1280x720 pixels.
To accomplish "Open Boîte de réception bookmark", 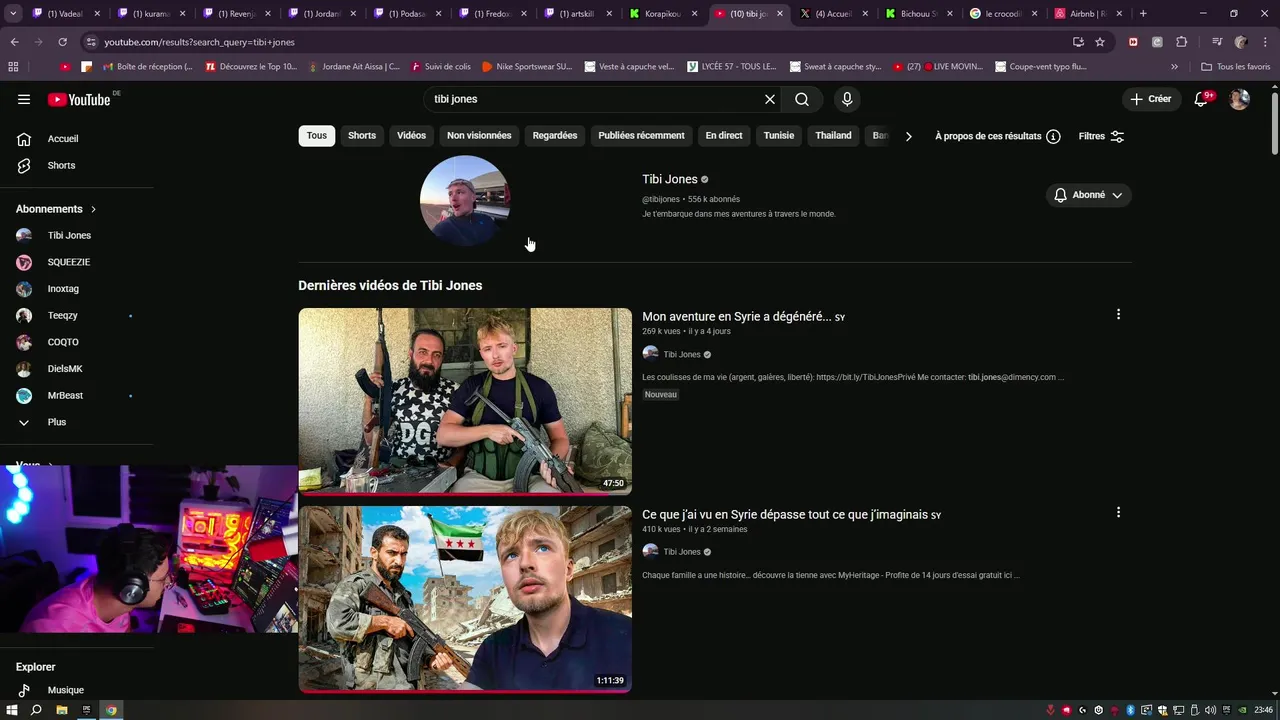I will [x=148, y=67].
